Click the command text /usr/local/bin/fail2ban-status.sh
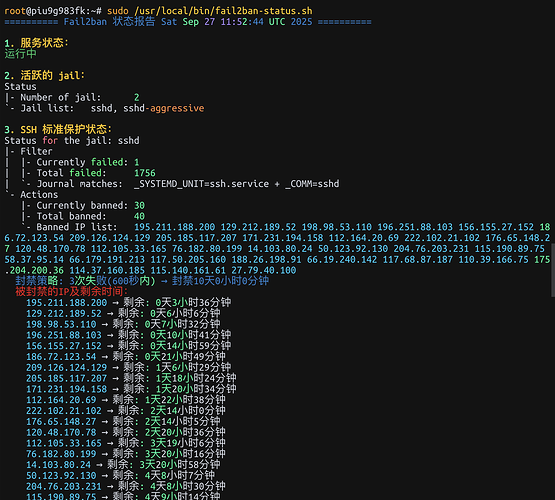Screen dimensions: 555x500 pos(223,11)
